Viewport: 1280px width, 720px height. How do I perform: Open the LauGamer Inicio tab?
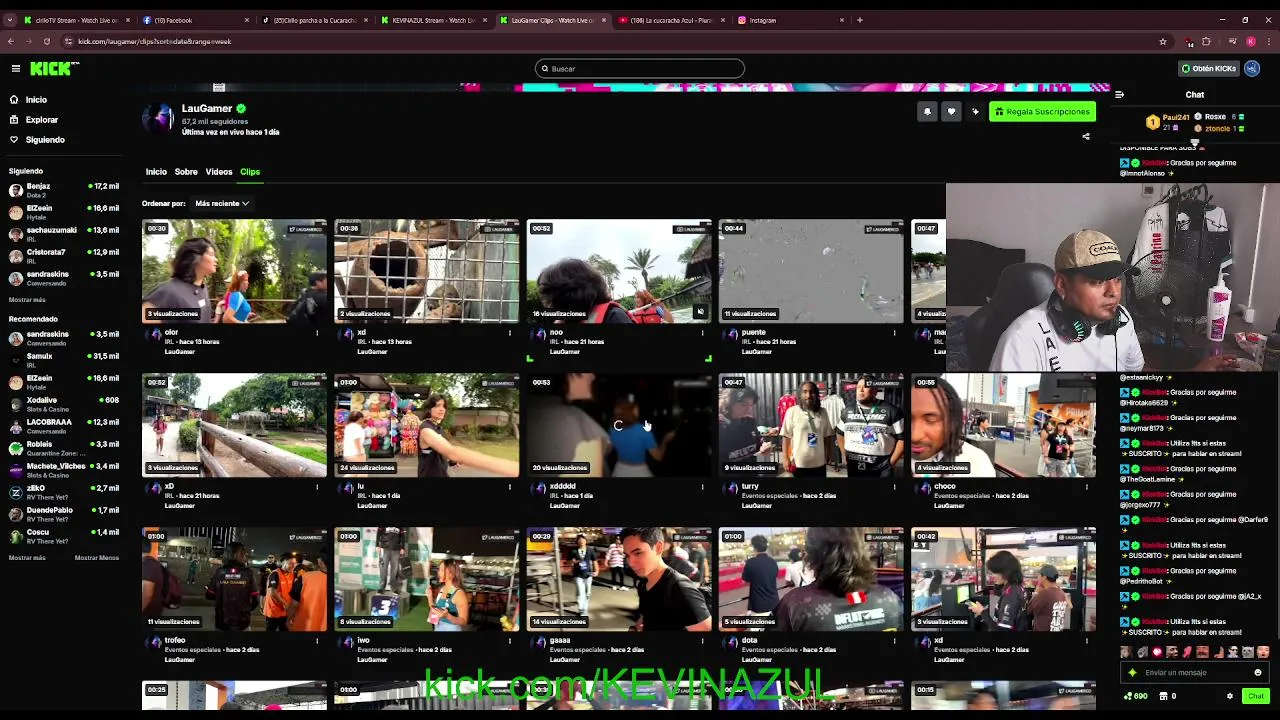(156, 172)
